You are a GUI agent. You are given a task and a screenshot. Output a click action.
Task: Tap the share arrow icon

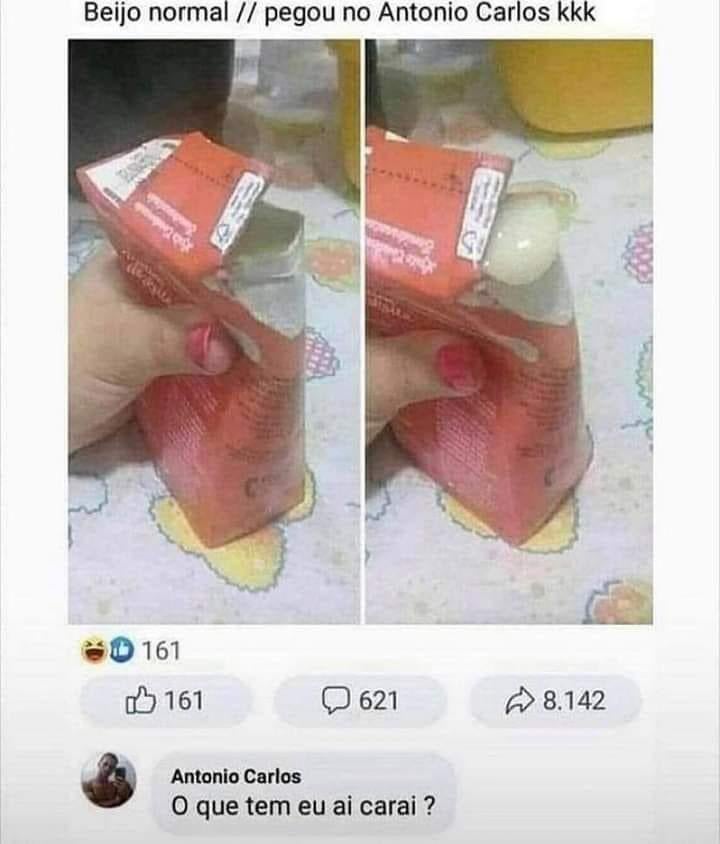[520, 701]
